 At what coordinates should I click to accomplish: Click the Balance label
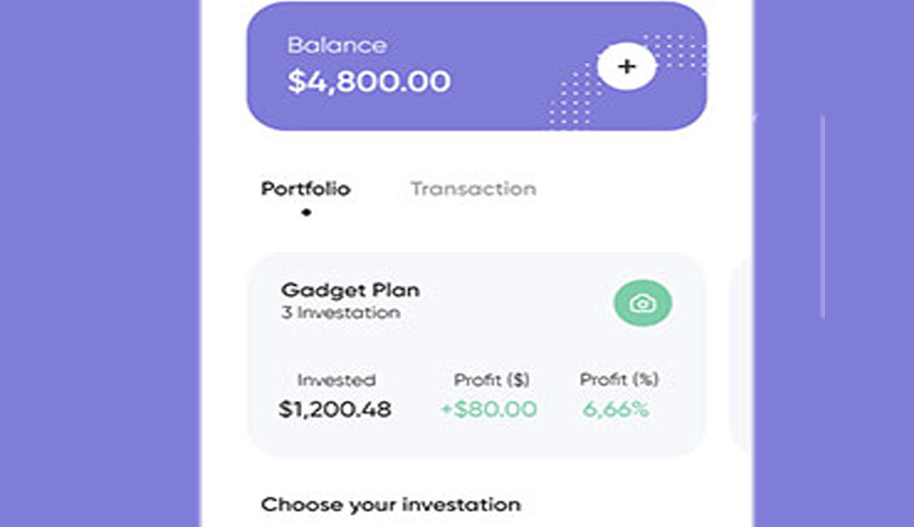coord(337,45)
